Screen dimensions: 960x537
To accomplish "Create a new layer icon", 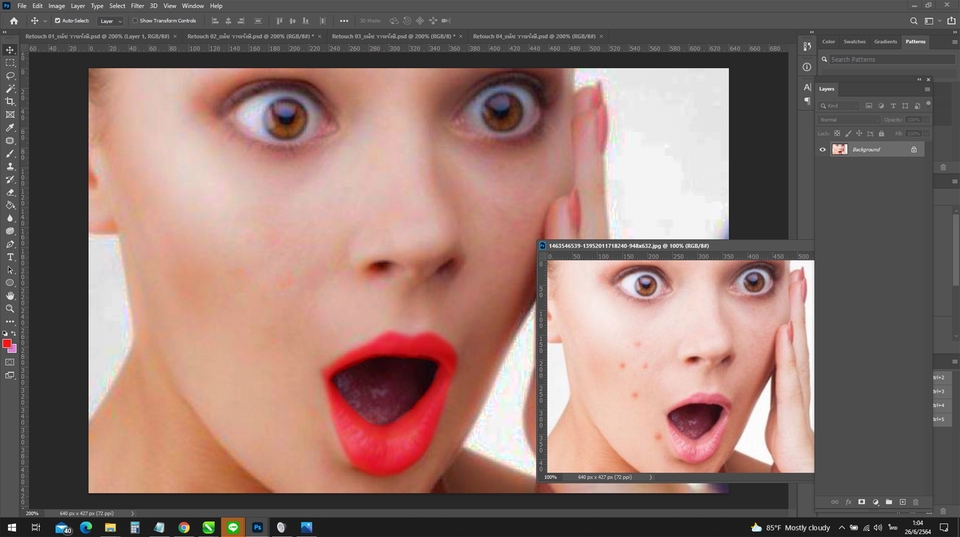I will (x=902, y=502).
